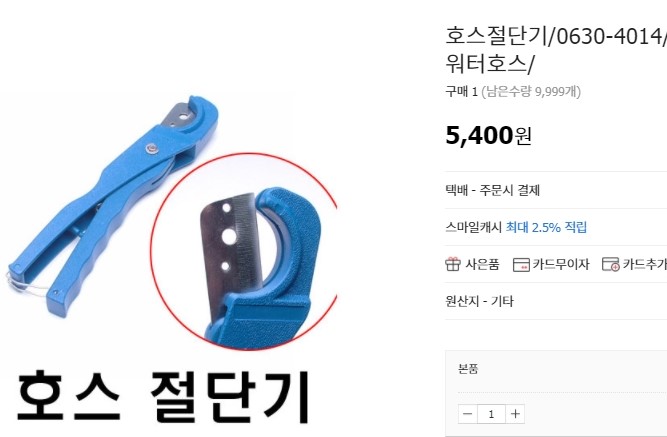The height and width of the screenshot is (437, 667).
Task: Select the 본품 option label
Action: point(468,368)
